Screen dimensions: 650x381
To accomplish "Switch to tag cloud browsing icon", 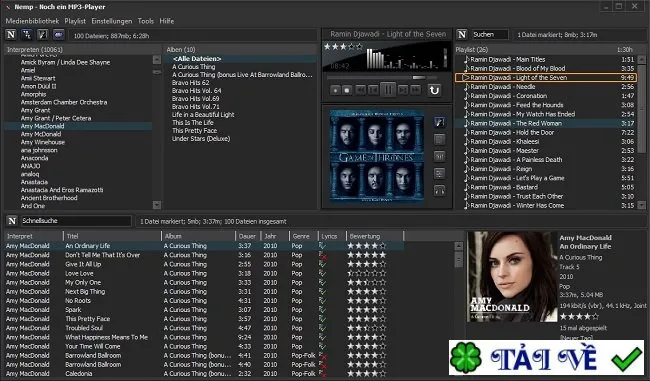I will tap(58, 35).
